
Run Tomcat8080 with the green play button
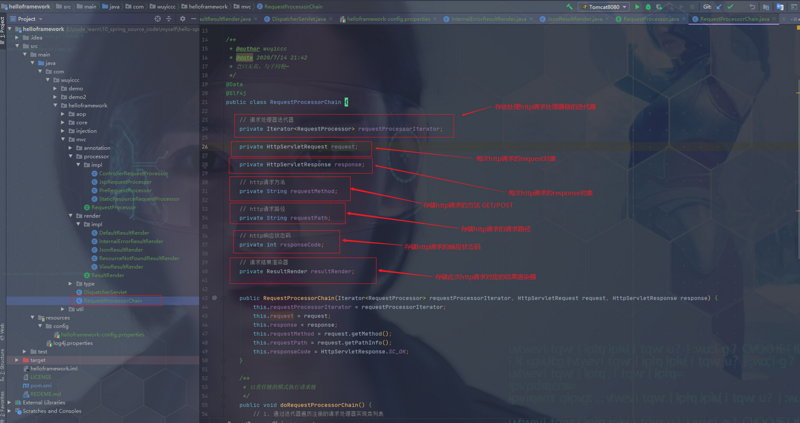click(x=637, y=7)
